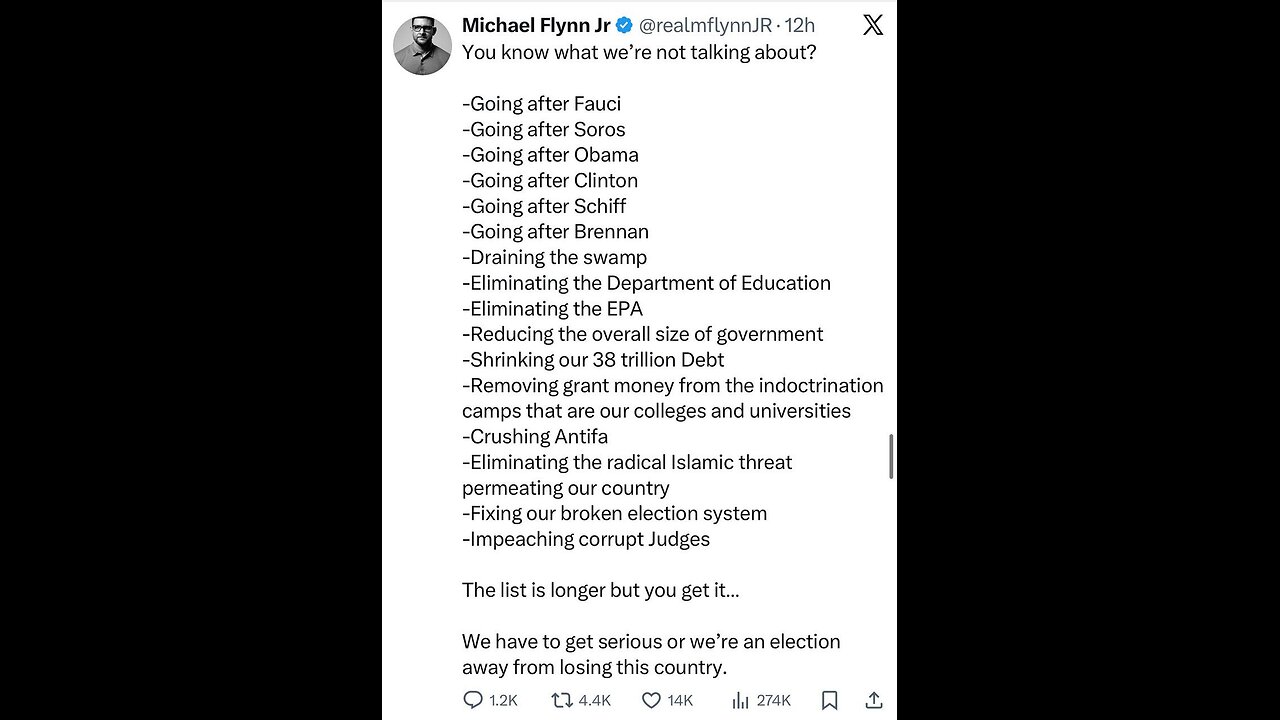Screen dimensions: 1280x720
Task: Open Michael Flynn Jr's profile picture
Action: 423,45
